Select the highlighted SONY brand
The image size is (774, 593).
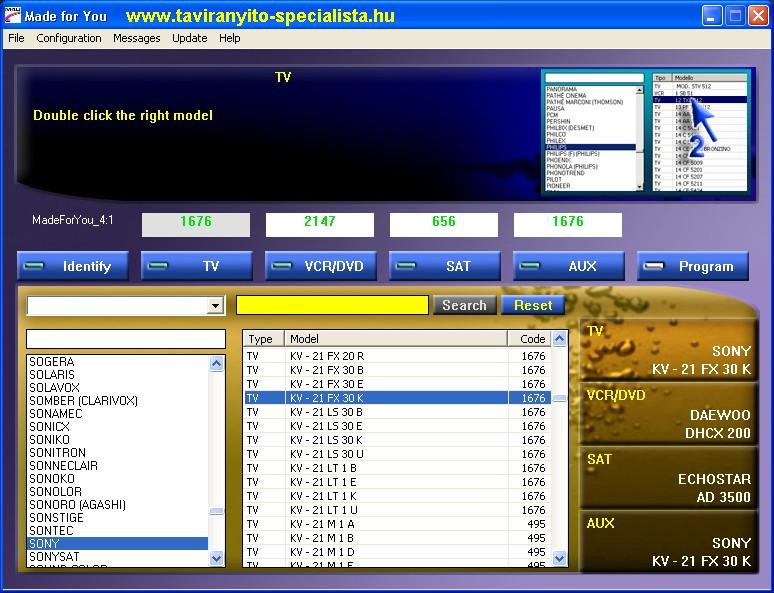point(117,544)
